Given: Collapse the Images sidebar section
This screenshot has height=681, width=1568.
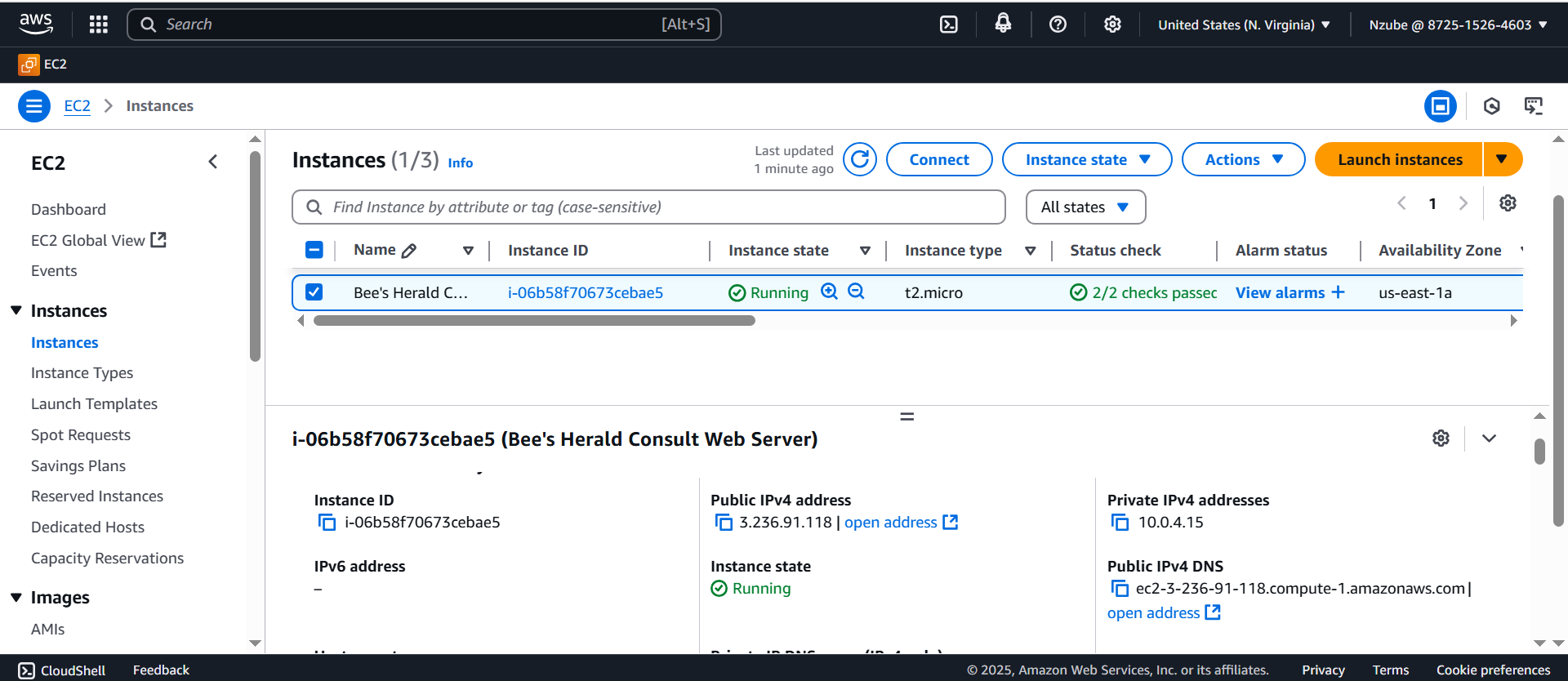Looking at the screenshot, I should (x=16, y=598).
